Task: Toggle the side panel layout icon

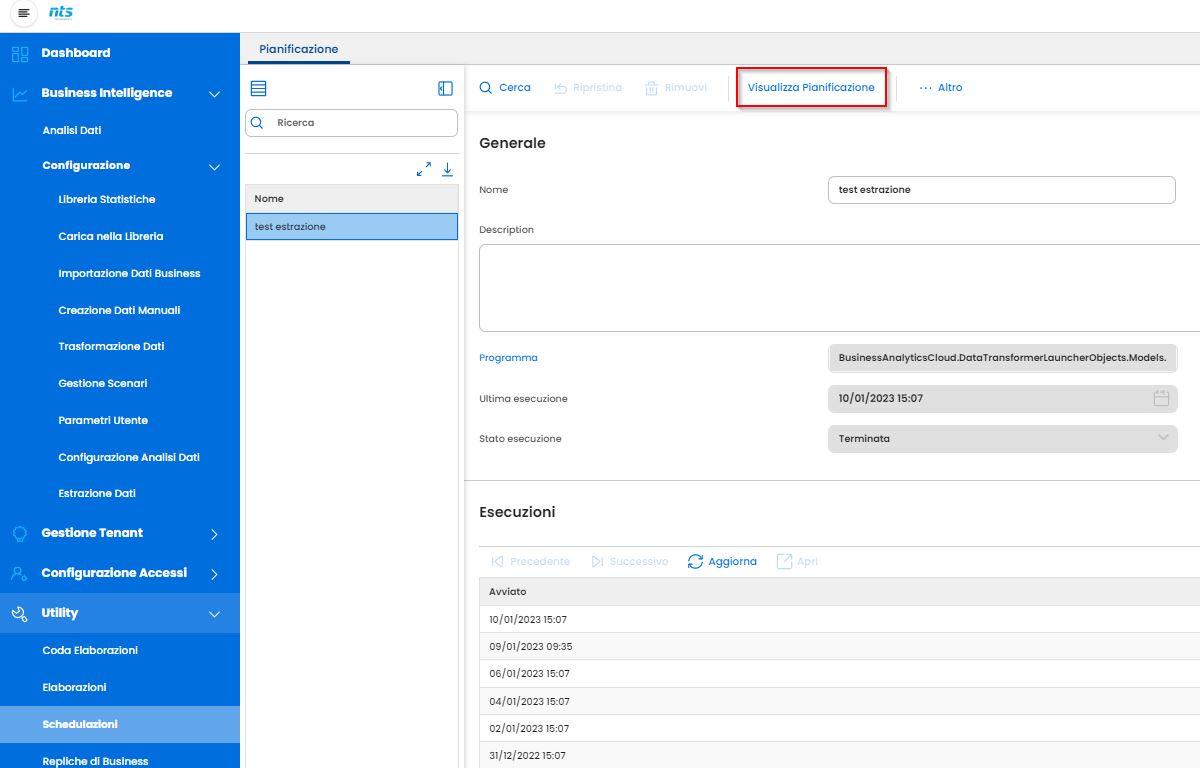Action: [x=446, y=88]
